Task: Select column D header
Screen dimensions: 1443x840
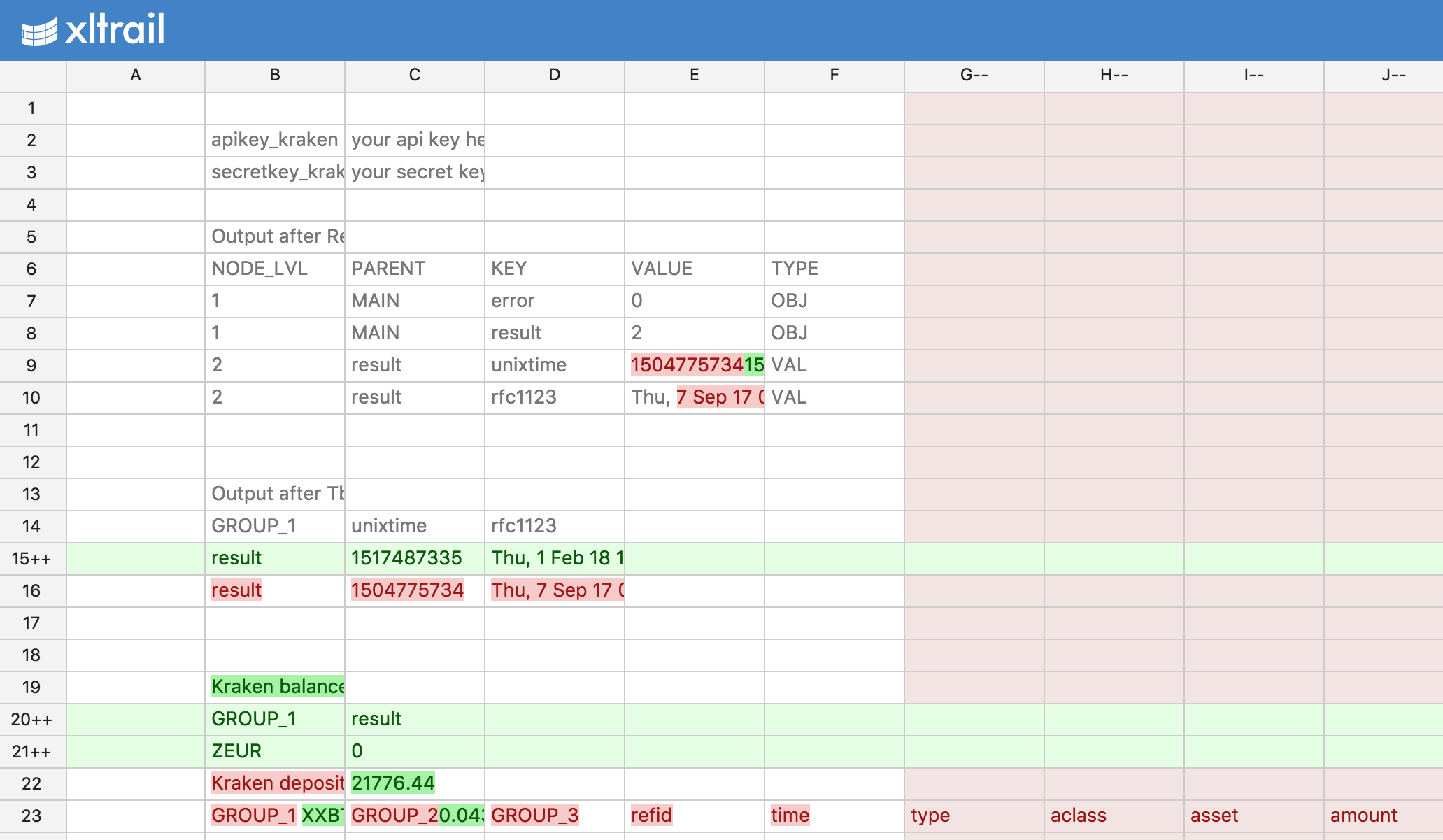Action: [555, 76]
